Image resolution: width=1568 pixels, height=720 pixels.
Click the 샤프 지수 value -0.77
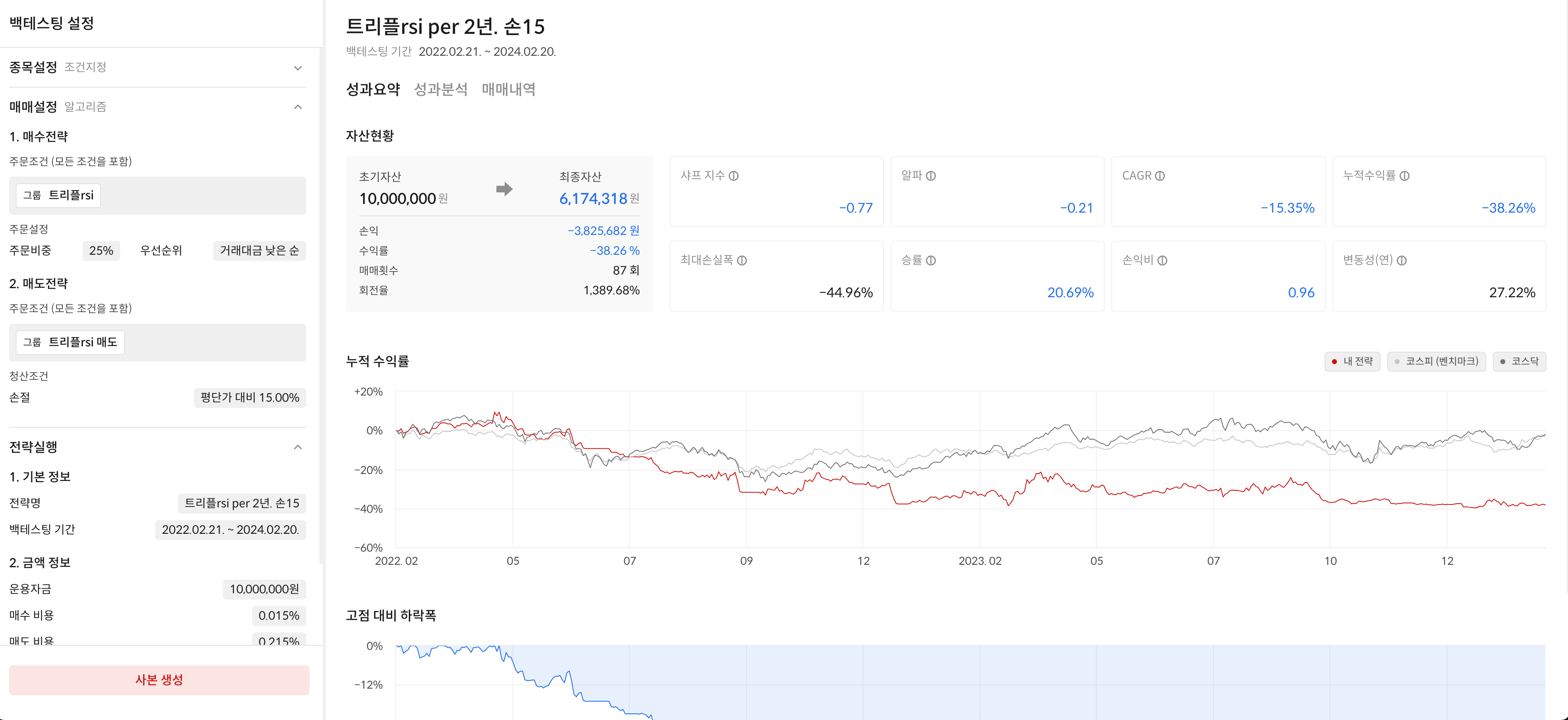pyautogui.click(x=855, y=208)
